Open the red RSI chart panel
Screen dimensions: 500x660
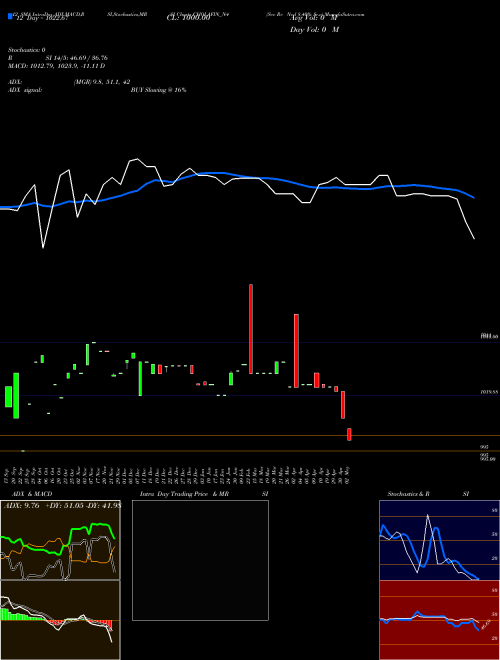pyautogui.click(x=439, y=620)
